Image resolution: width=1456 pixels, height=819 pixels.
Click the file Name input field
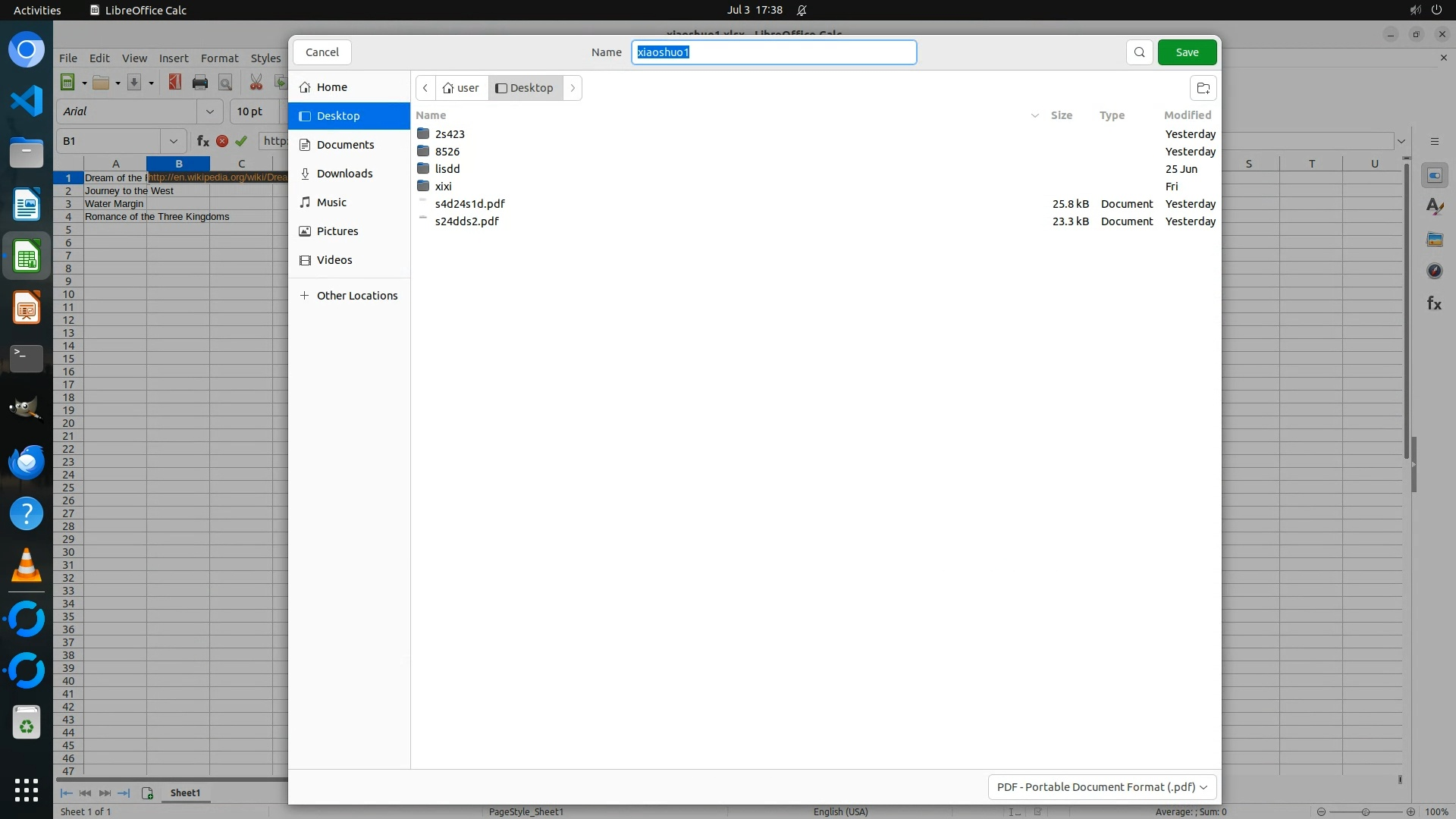(773, 52)
